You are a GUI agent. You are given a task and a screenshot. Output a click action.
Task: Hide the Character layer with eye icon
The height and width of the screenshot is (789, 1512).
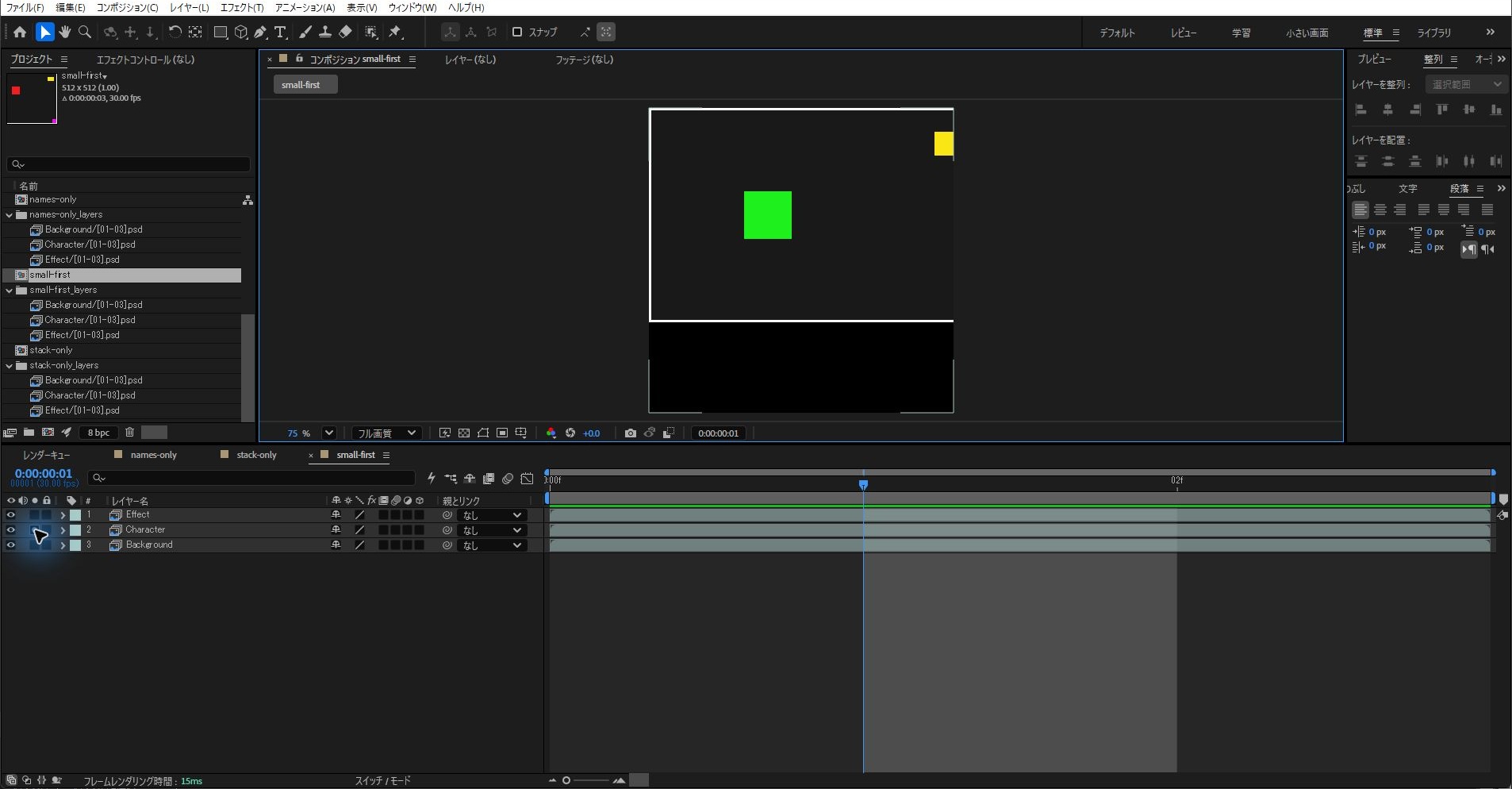(x=11, y=530)
